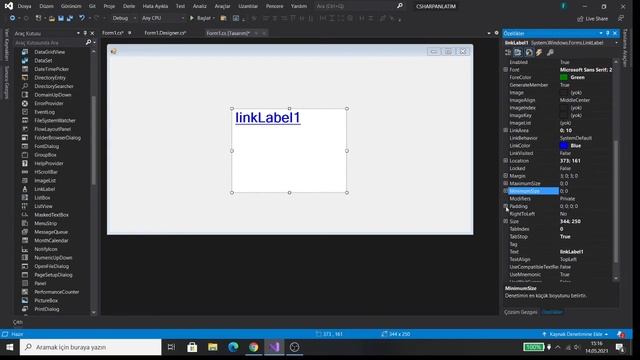Select ErrorProvider icon in the toolbox
The height and width of the screenshot is (360, 640).
[x=25, y=103]
